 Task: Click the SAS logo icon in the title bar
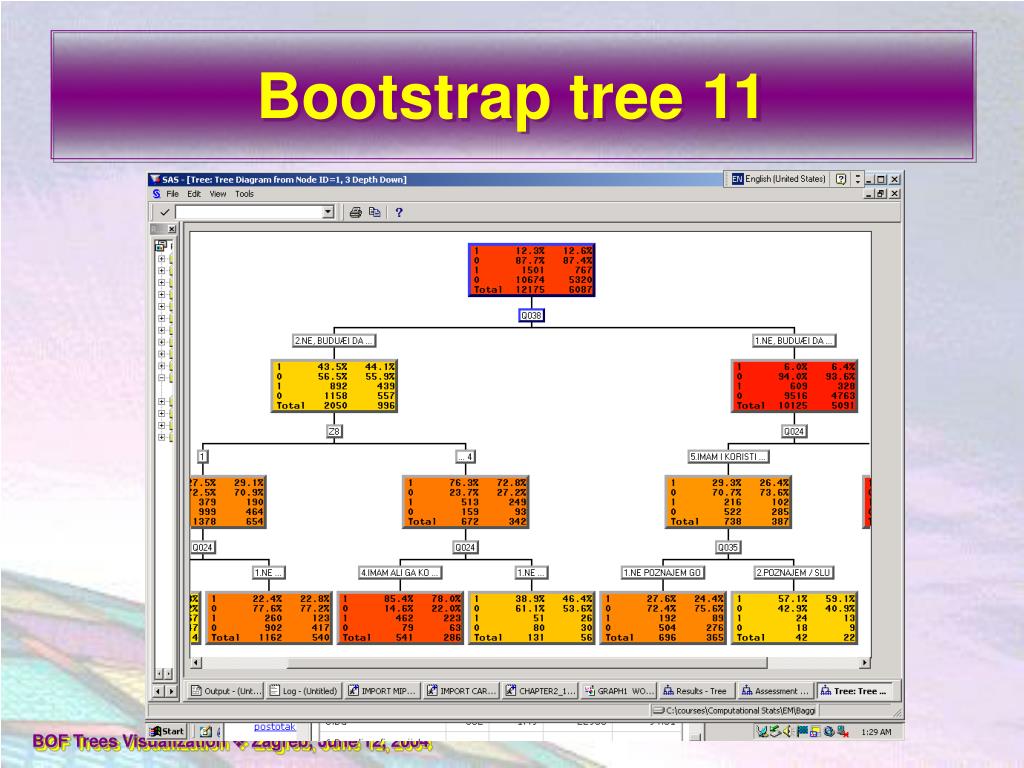coord(155,179)
